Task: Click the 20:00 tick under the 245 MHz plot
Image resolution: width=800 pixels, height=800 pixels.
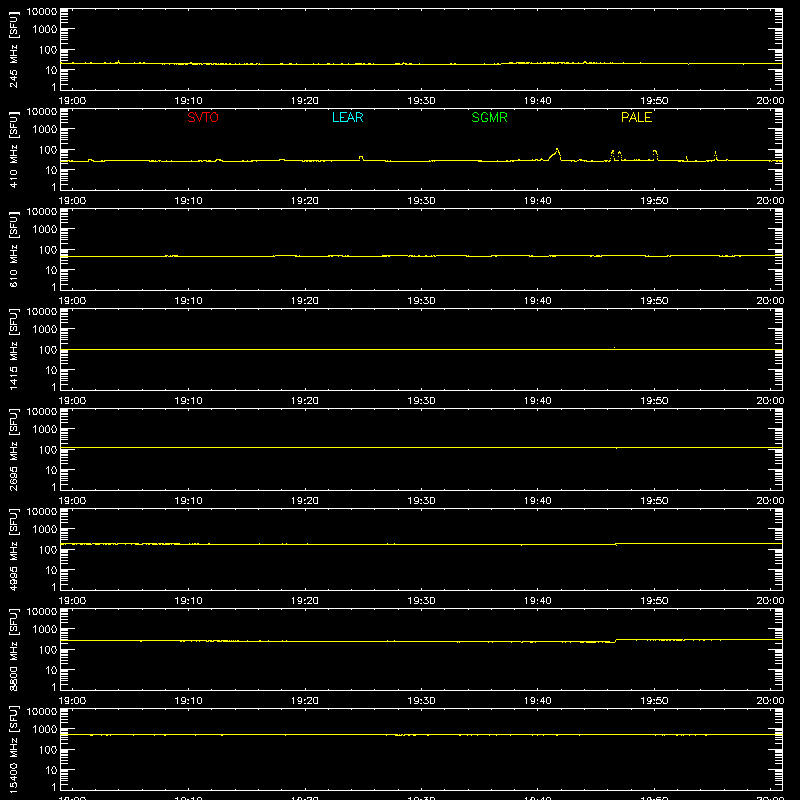Action: tap(770, 101)
